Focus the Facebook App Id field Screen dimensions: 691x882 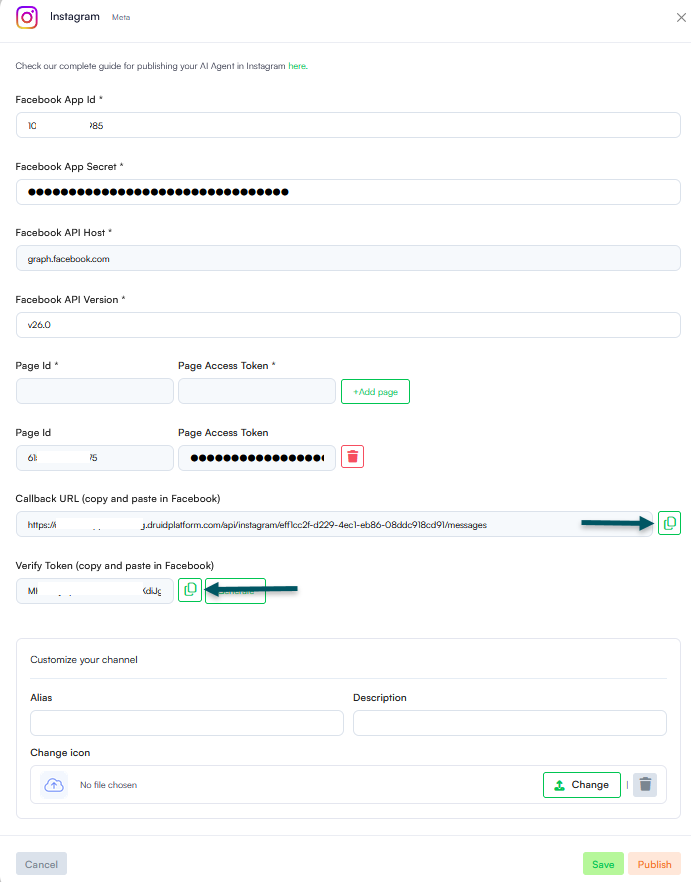click(x=348, y=125)
